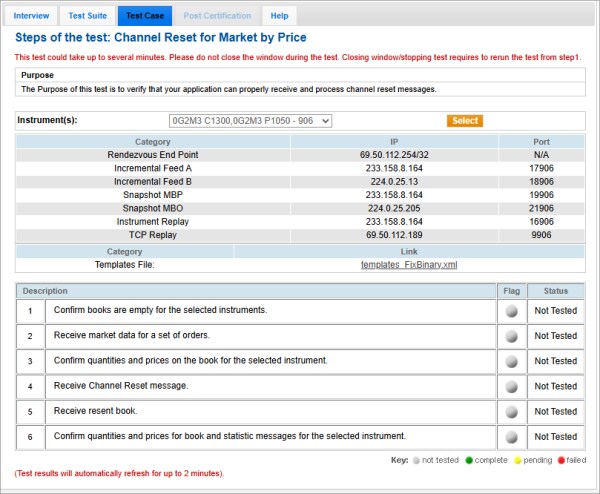Click the flag indicator for step 3
The height and width of the screenshot is (494, 600).
511,361
